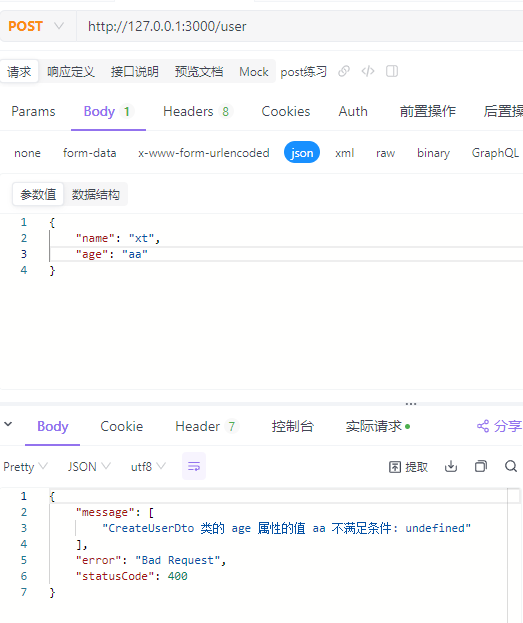523x623 pixels.
Task: Choose the none body type
Action: 27,153
